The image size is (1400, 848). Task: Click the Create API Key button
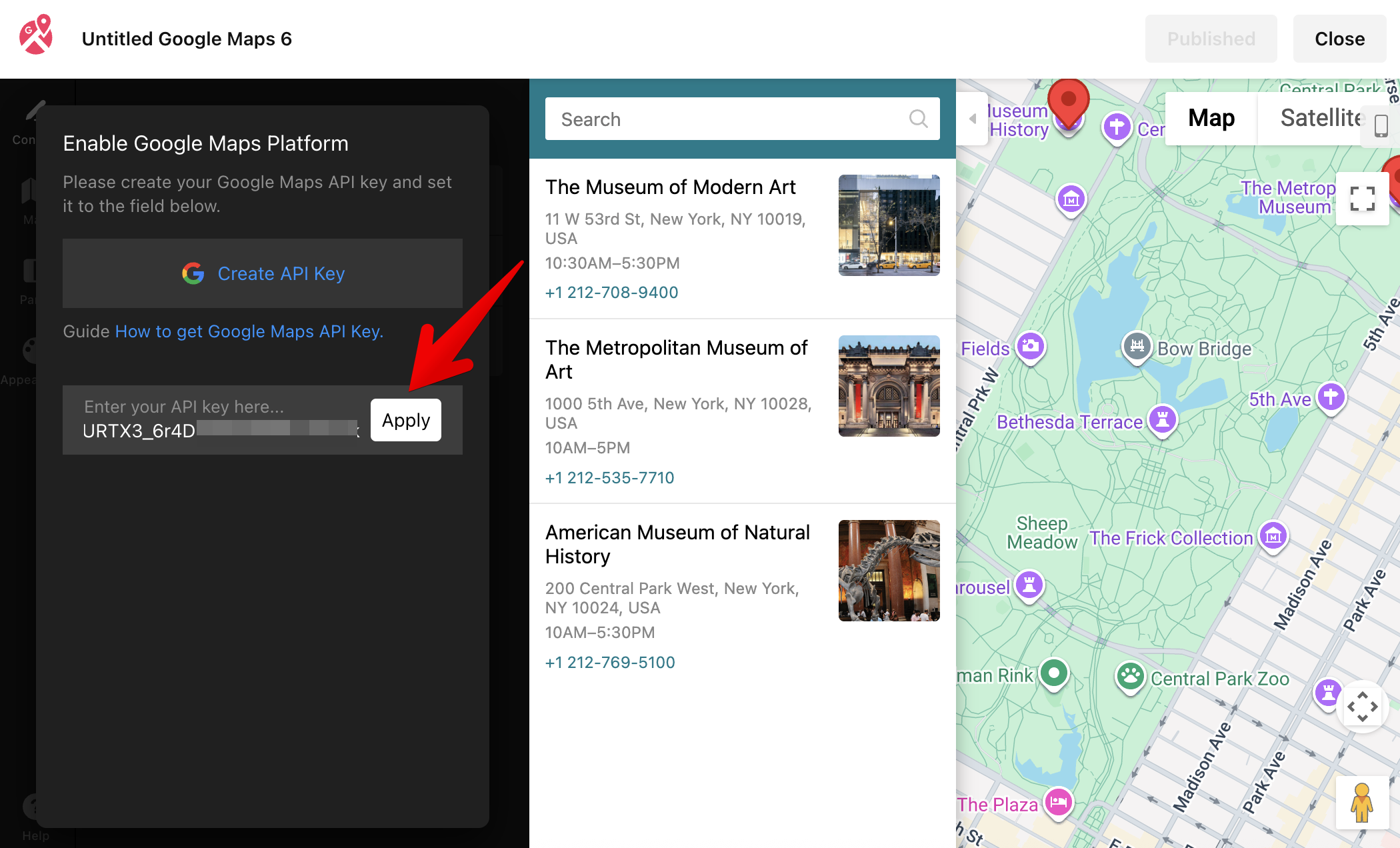263,273
